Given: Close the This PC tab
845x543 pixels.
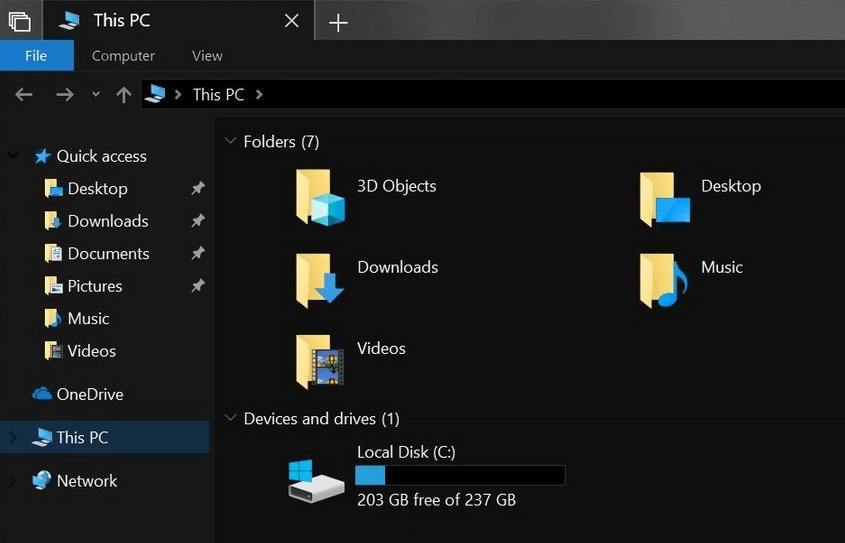Looking at the screenshot, I should click(x=292, y=21).
